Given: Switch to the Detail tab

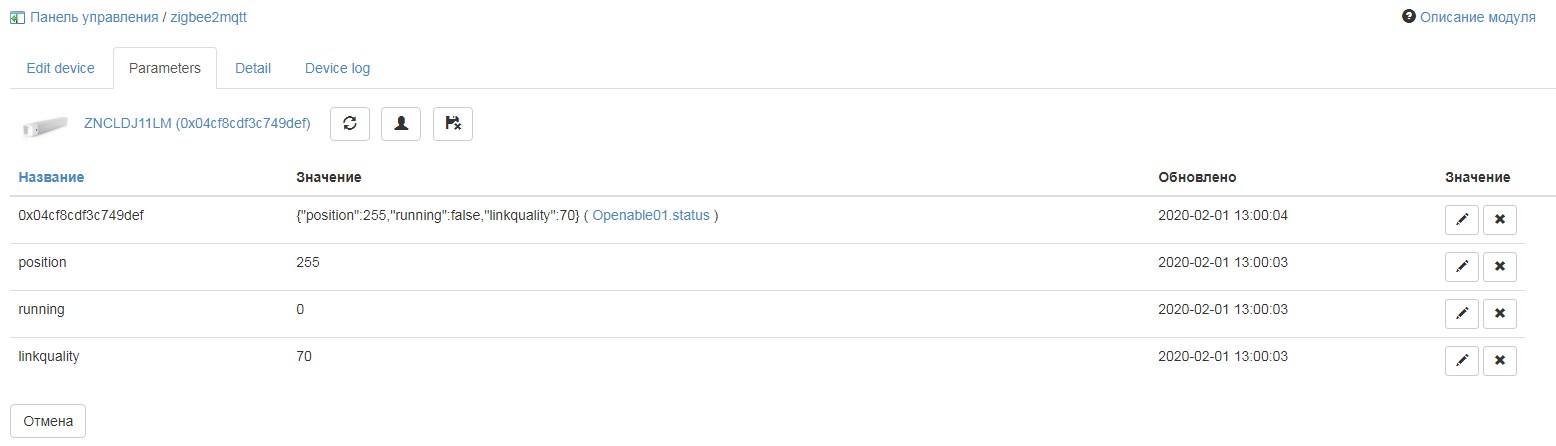Looking at the screenshot, I should pos(253,68).
